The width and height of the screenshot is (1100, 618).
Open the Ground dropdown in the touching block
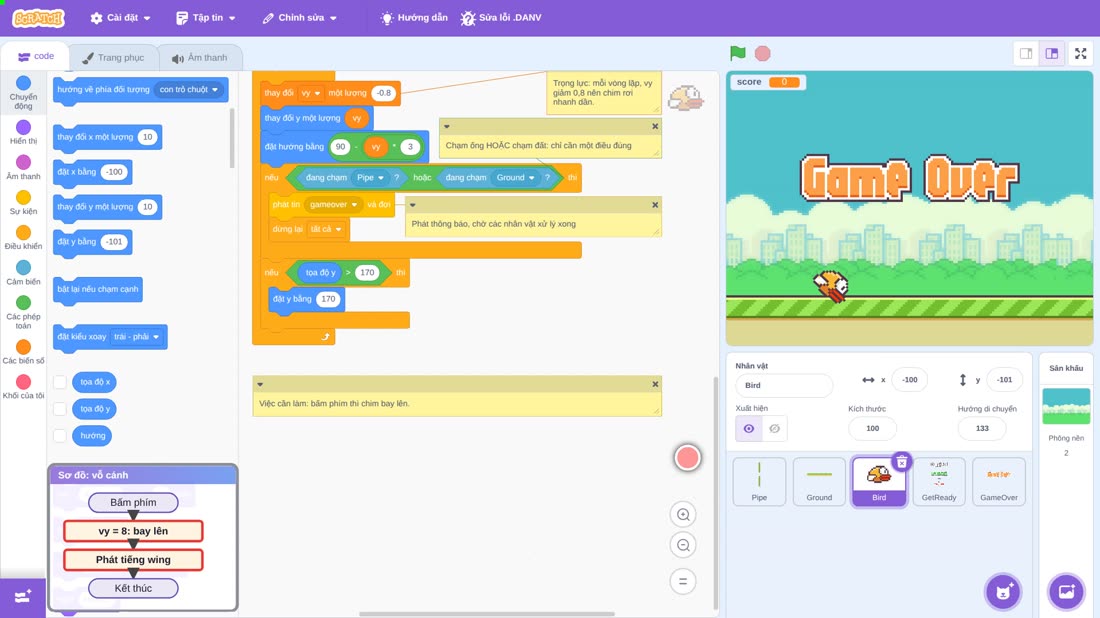click(x=516, y=177)
